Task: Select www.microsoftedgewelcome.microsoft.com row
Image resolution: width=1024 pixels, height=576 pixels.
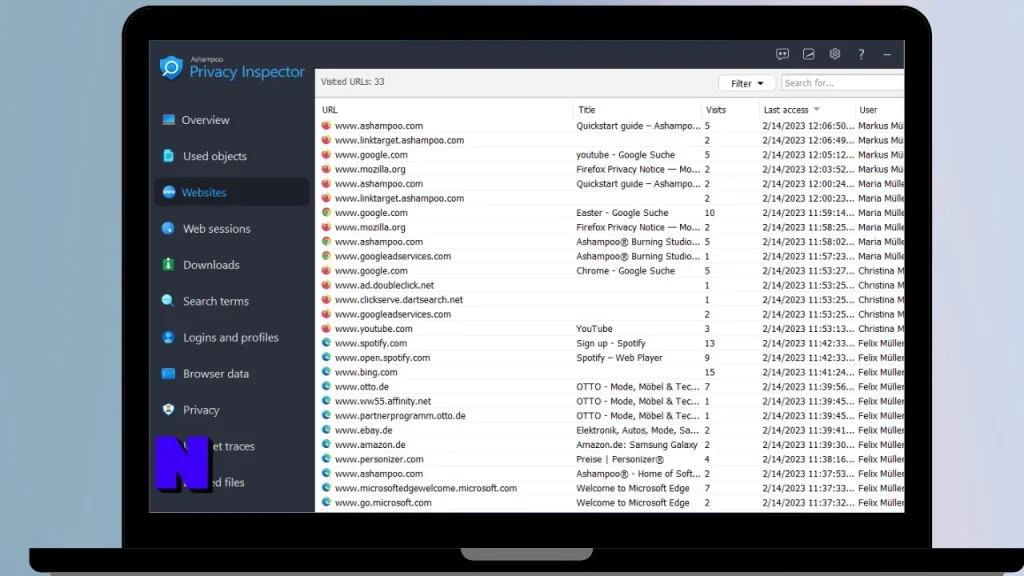Action: coord(611,488)
